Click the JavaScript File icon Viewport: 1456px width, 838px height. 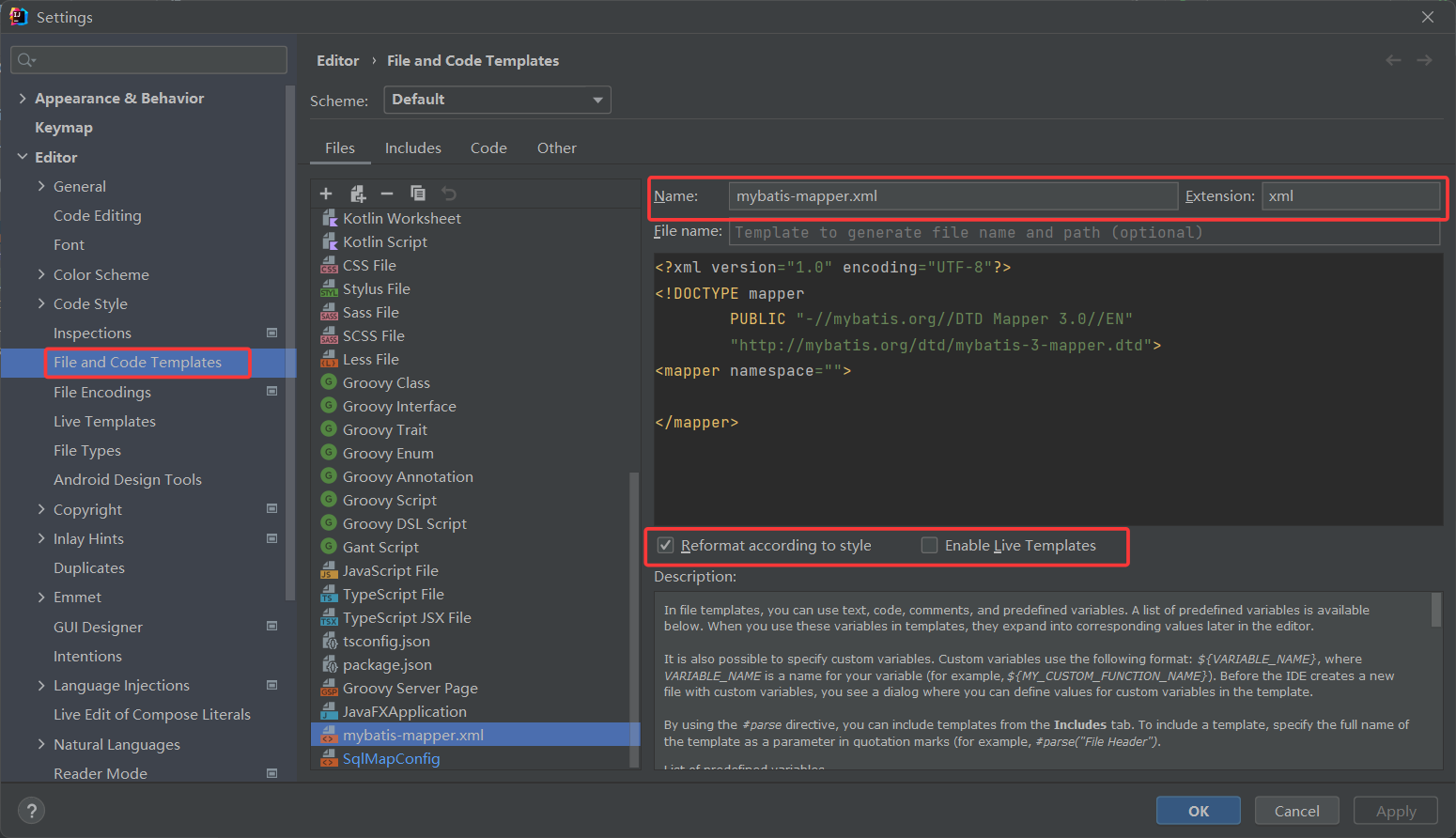329,570
